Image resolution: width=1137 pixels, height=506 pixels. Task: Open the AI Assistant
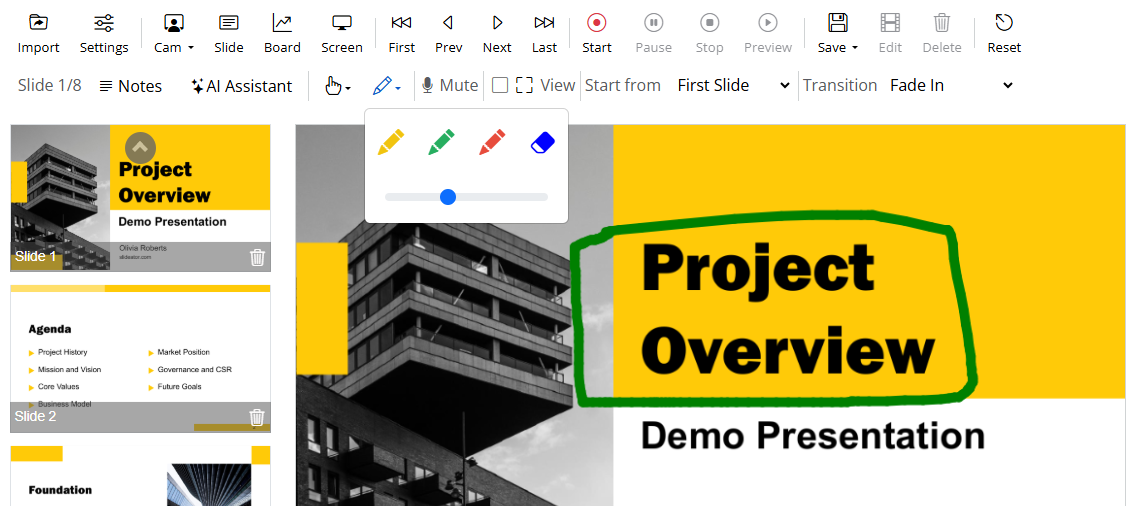241,86
